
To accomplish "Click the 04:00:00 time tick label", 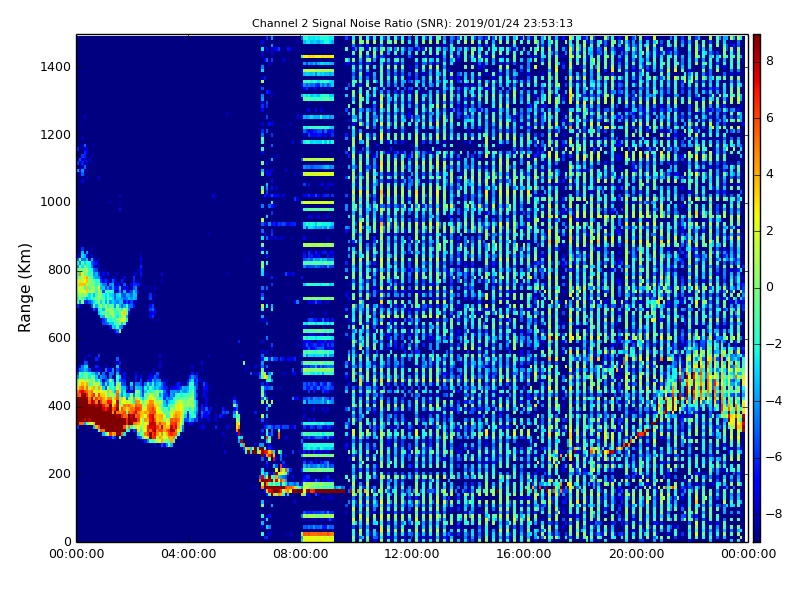I will coord(189,554).
